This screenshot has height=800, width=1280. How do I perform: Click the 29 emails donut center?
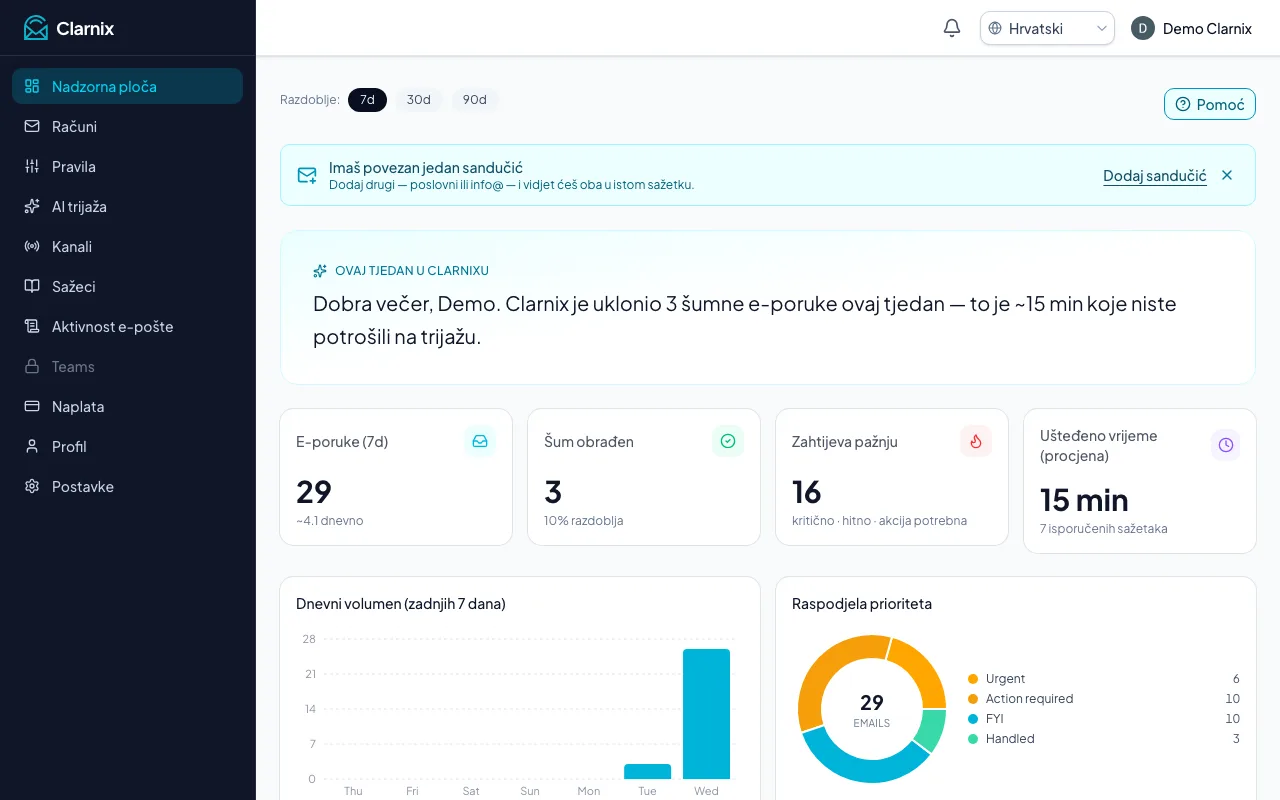coord(872,709)
